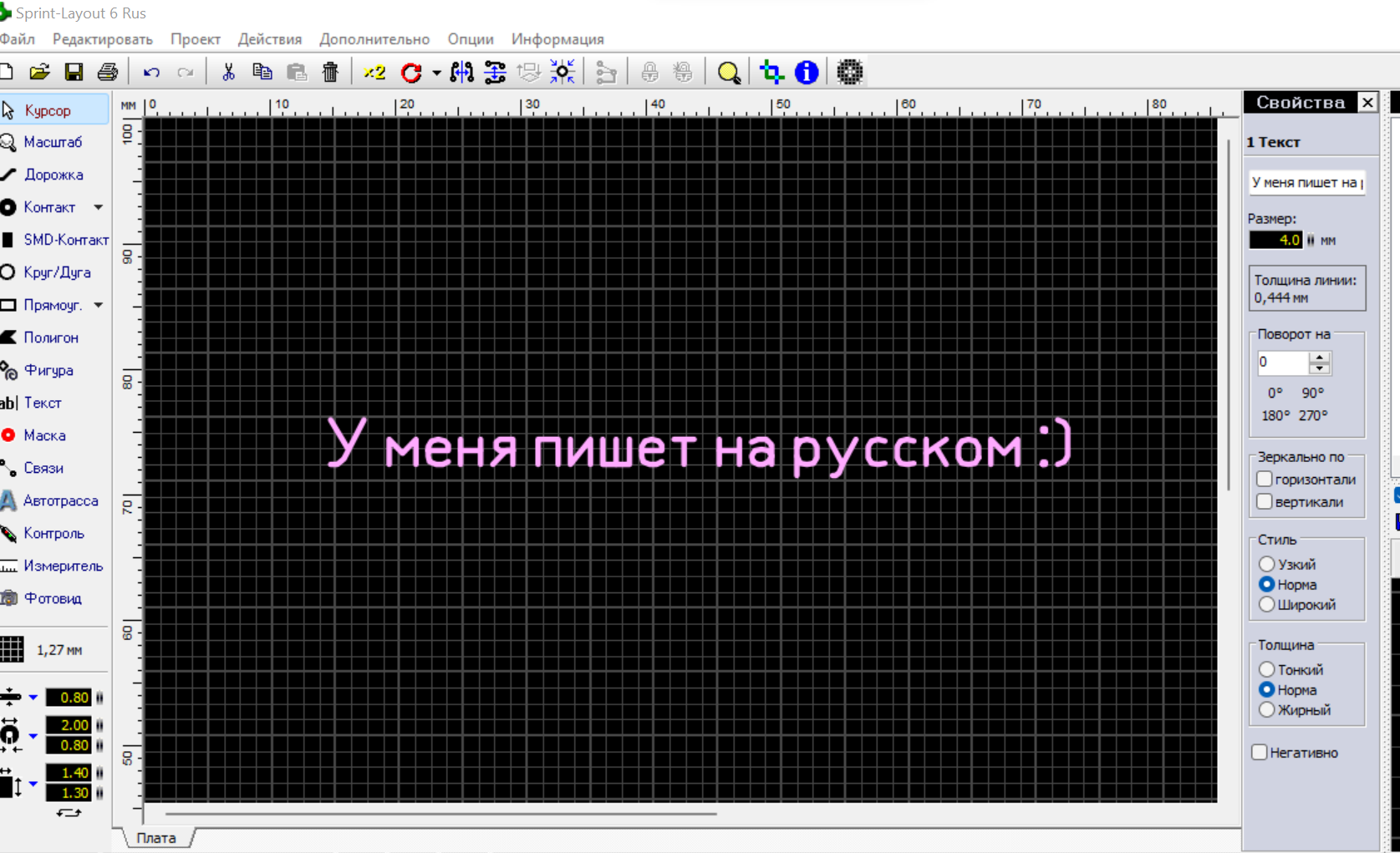Screen dimensions: 1400x853
Task: Enable mirroring по вертикали checkbox
Action: click(x=1265, y=501)
